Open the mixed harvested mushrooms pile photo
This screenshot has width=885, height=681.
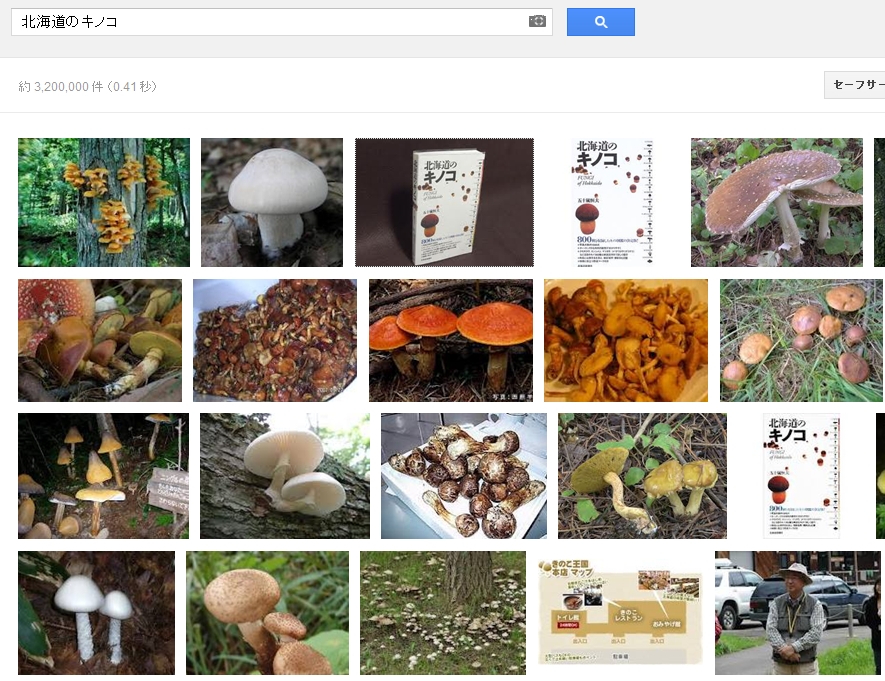pos(100,340)
